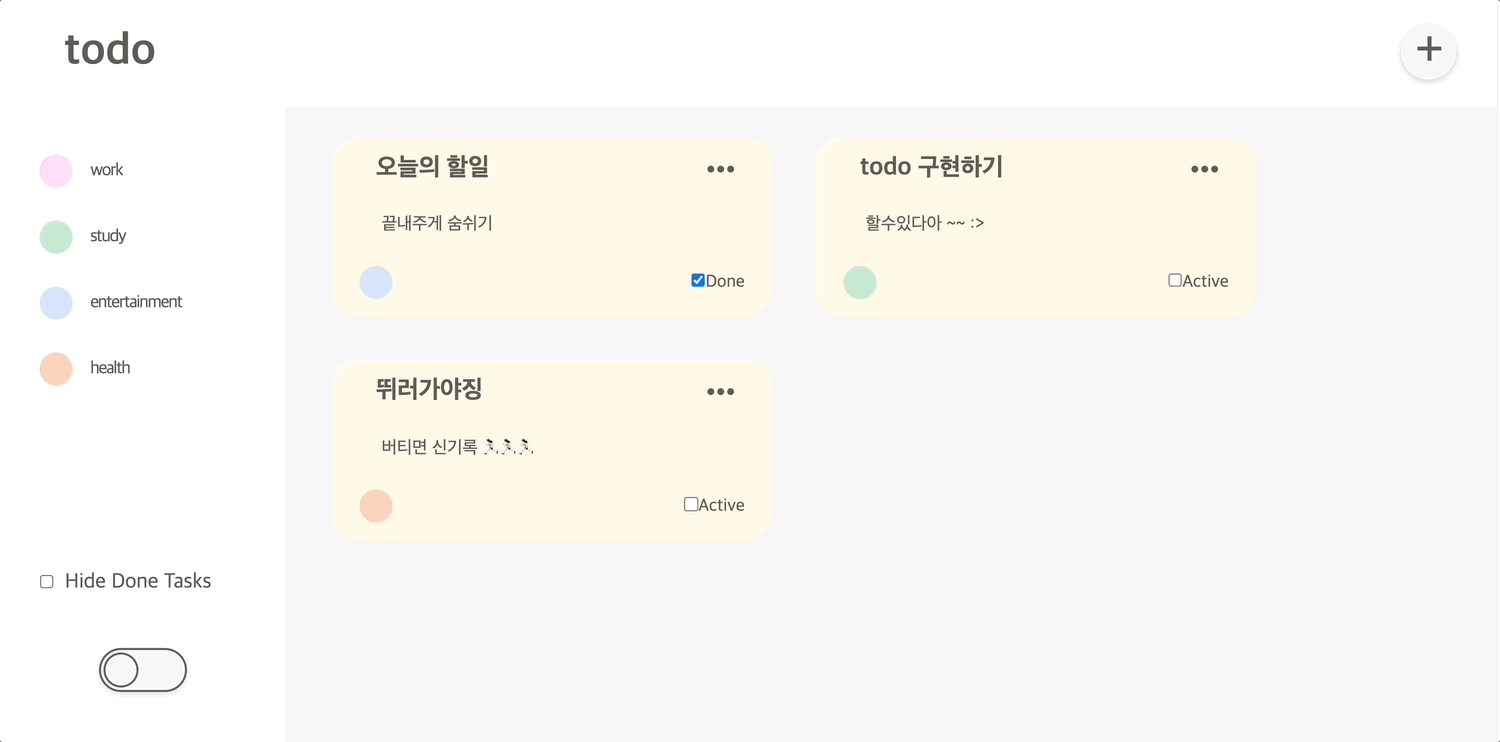This screenshot has width=1500, height=742.
Task: Click the plus icon to add todo
Action: pyautogui.click(x=1428, y=50)
